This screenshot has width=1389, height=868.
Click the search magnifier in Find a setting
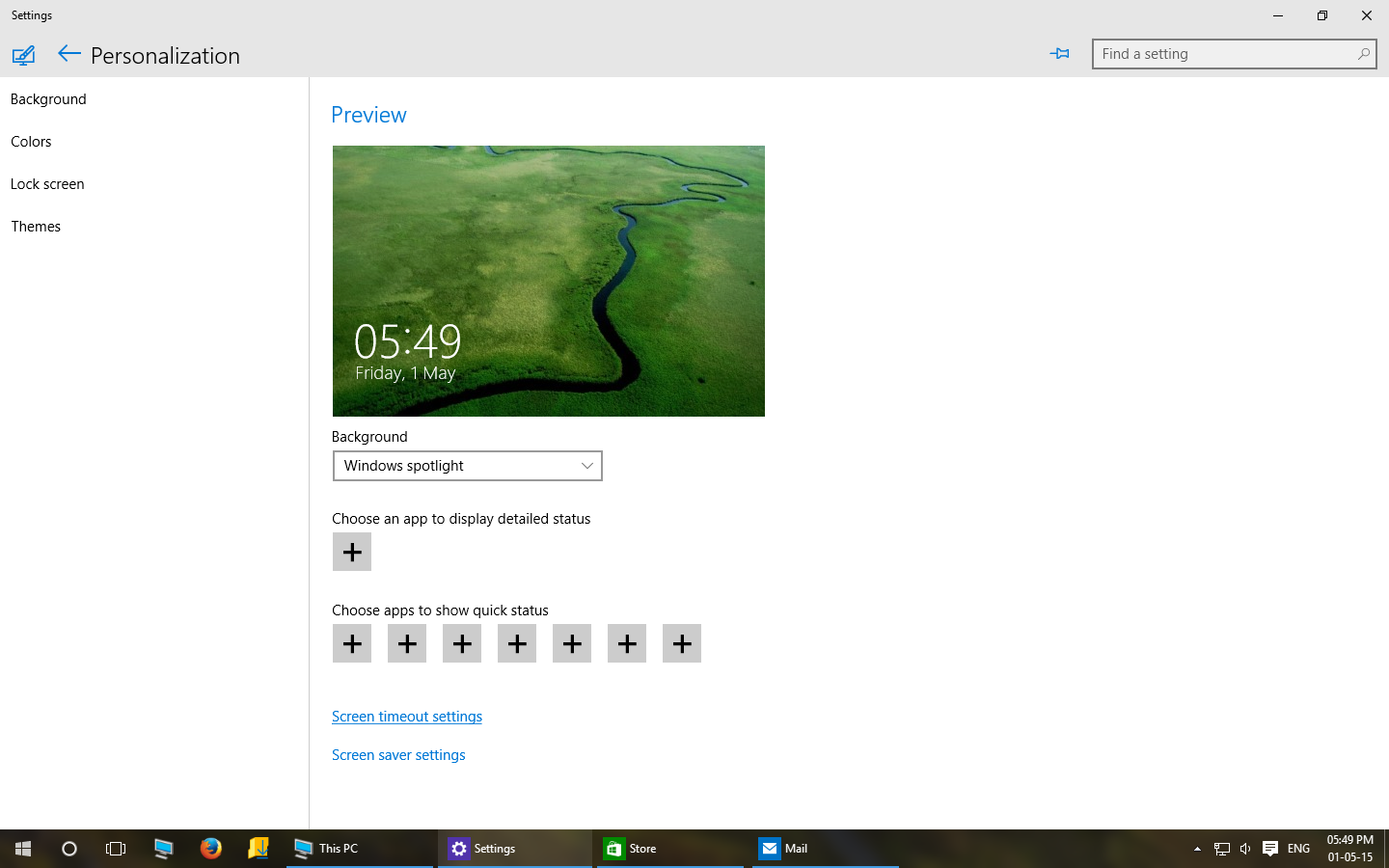pos(1363,53)
